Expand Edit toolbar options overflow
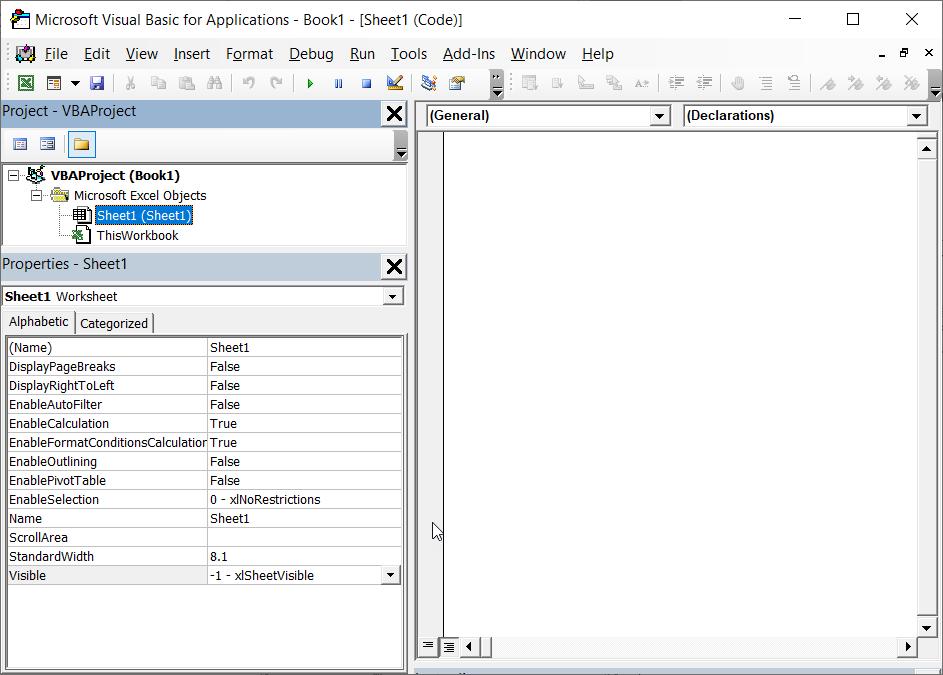Viewport: 943px width, 675px height. [x=935, y=84]
